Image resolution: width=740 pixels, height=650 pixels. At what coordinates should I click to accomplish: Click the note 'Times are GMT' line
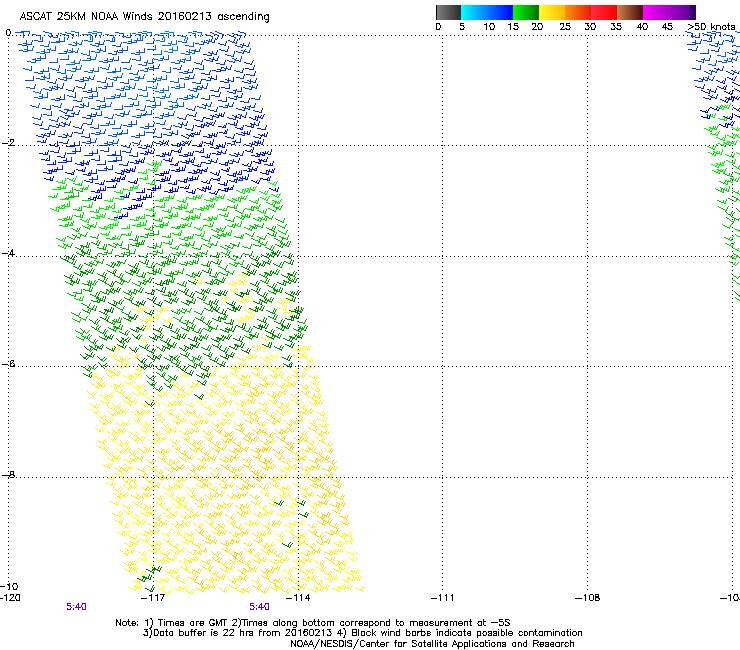(x=313, y=623)
